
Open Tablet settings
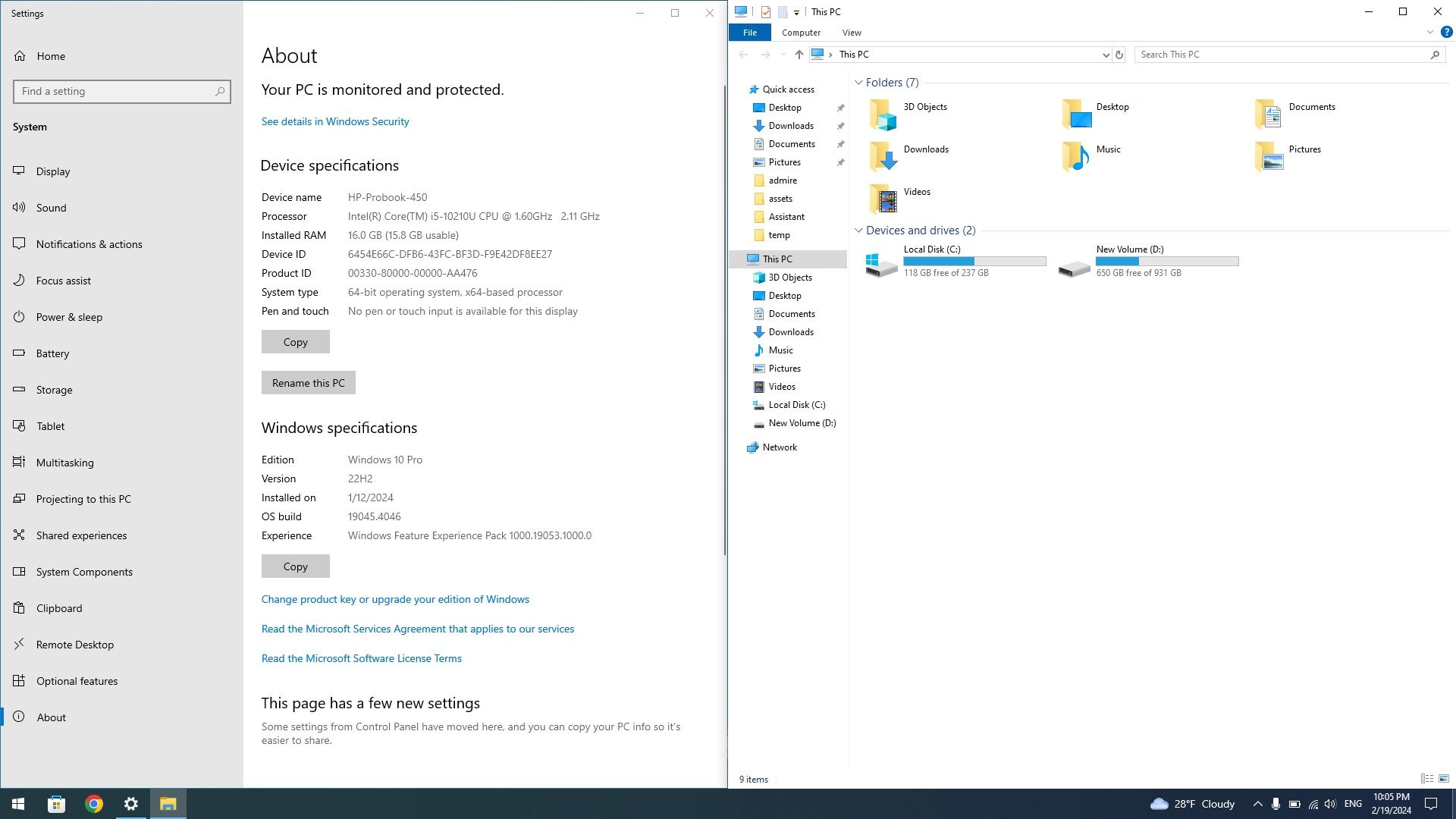click(x=121, y=426)
